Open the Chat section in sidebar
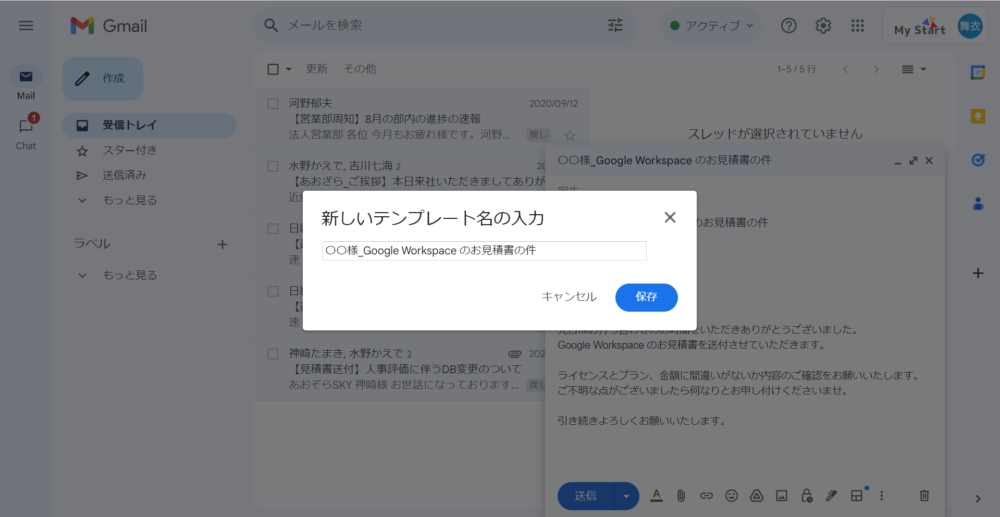 click(x=26, y=132)
